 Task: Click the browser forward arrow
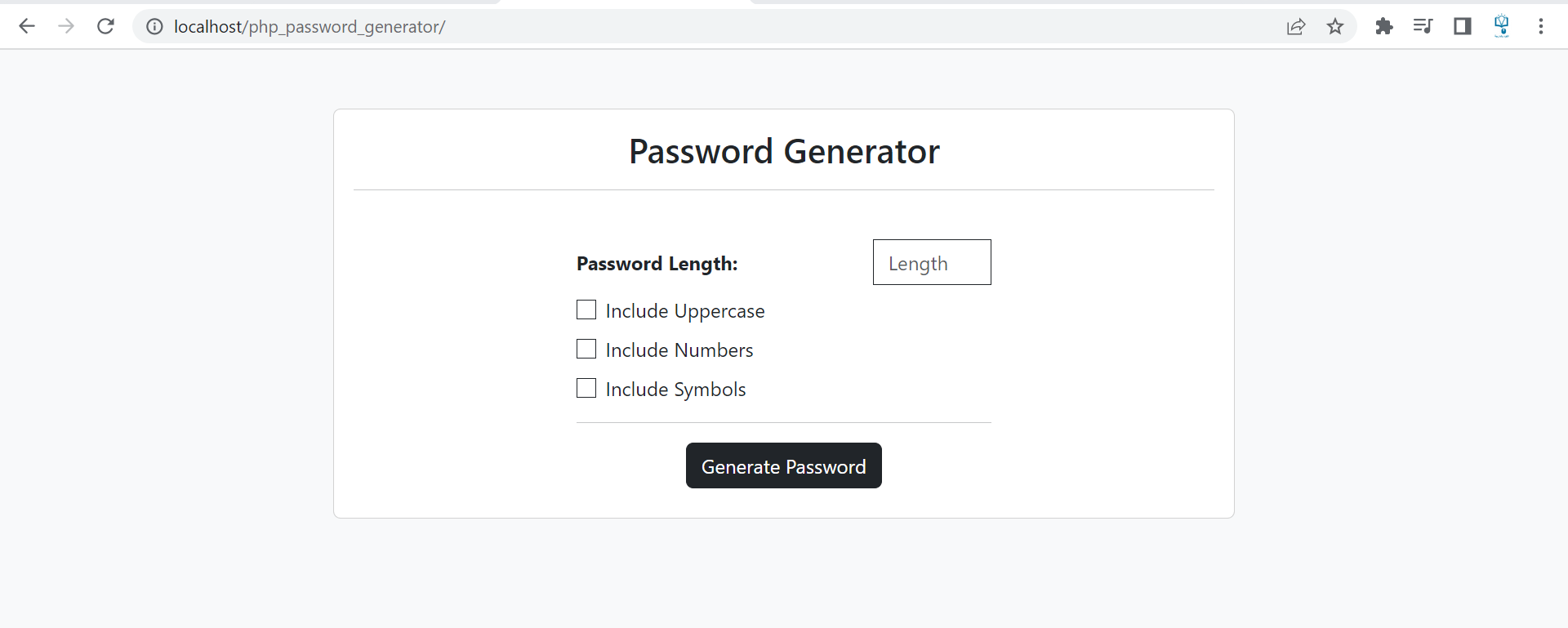pyautogui.click(x=66, y=26)
